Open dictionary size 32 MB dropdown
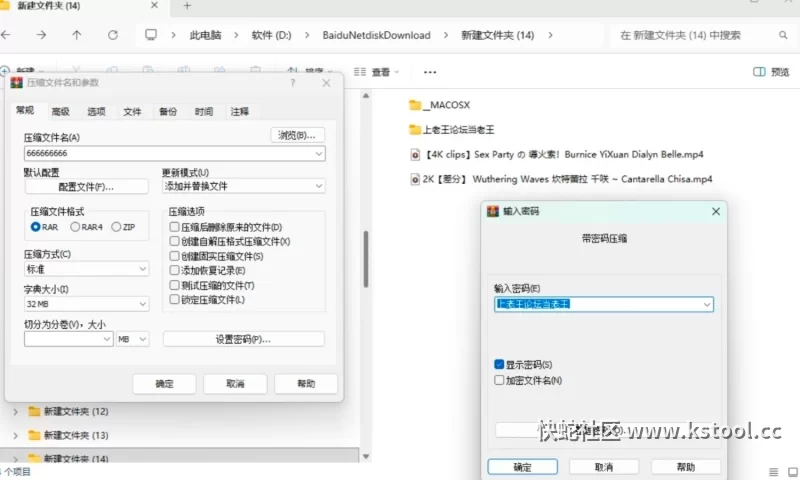 click(x=86, y=304)
